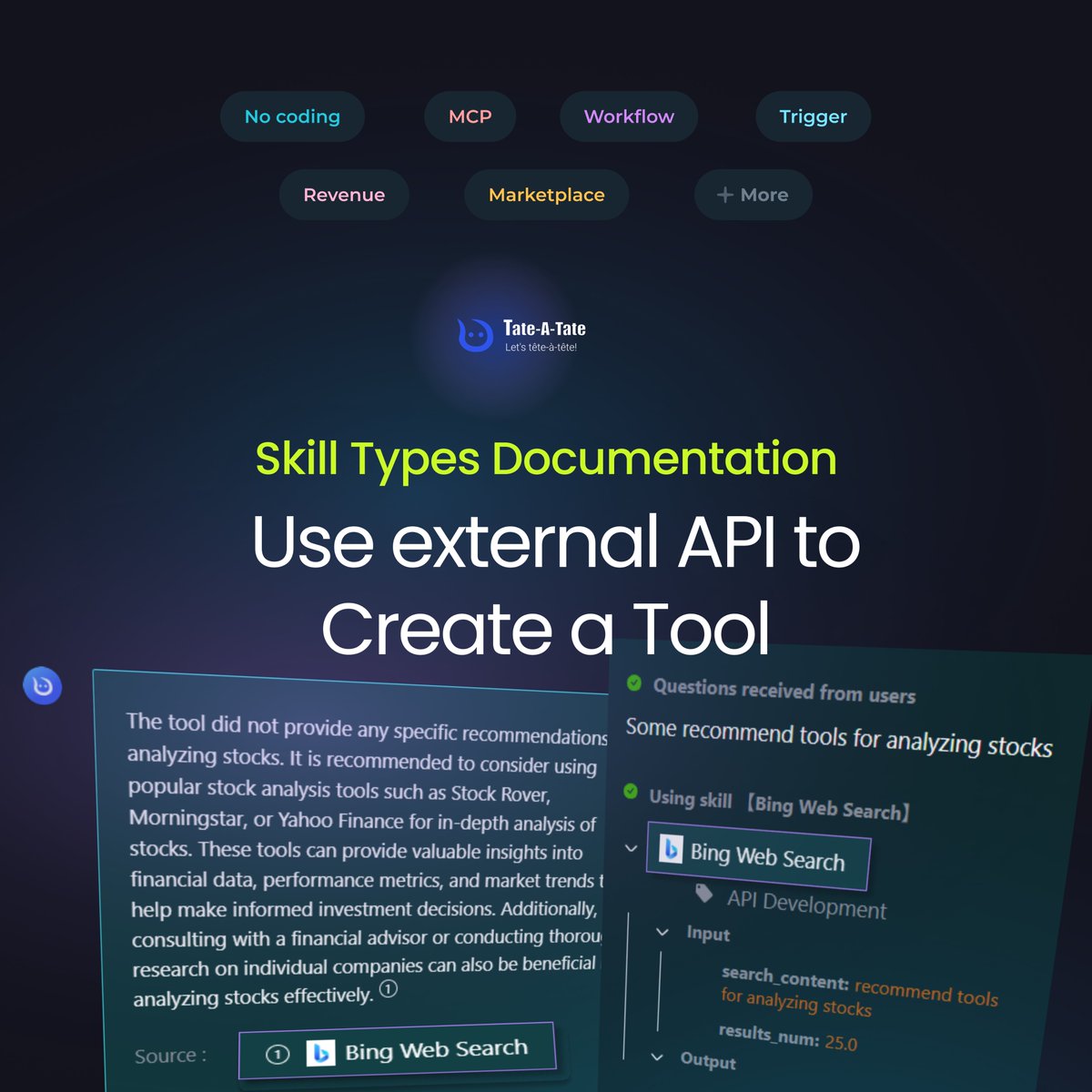Viewport: 1092px width, 1092px height.
Task: Click the Bing Web Search skill box
Action: pyautogui.click(x=758, y=855)
